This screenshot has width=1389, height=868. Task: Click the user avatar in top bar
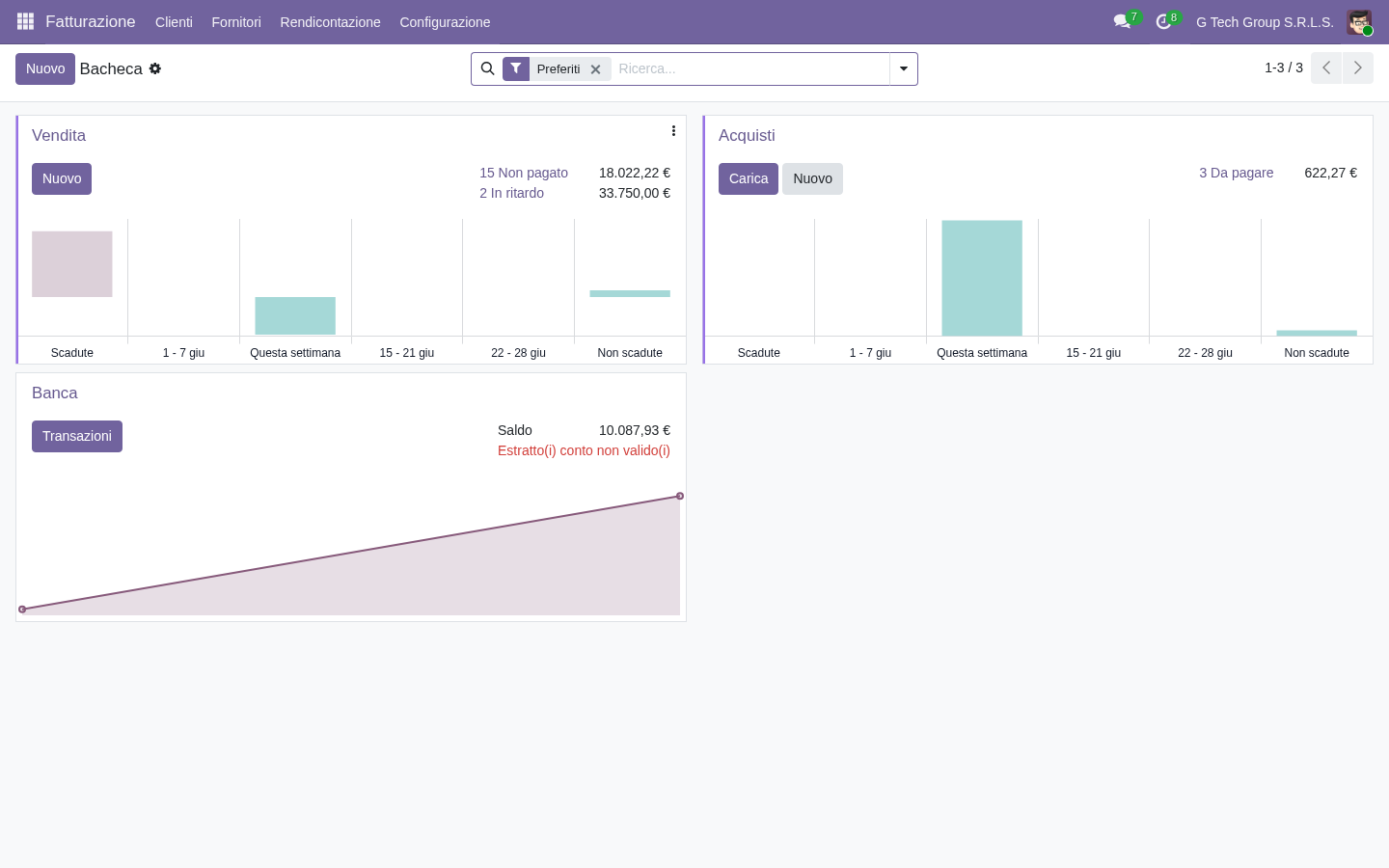pos(1359,22)
